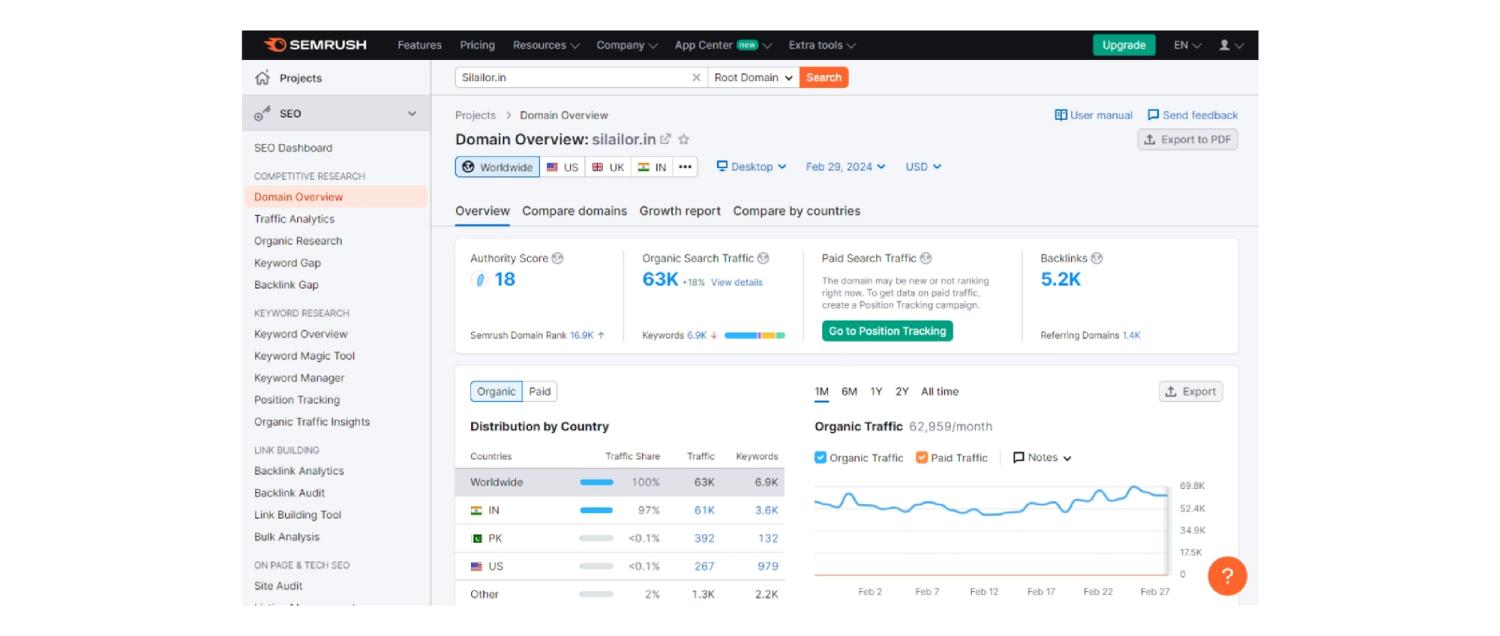Click the orange Search button
This screenshot has height=636, width=1500.
[824, 77]
